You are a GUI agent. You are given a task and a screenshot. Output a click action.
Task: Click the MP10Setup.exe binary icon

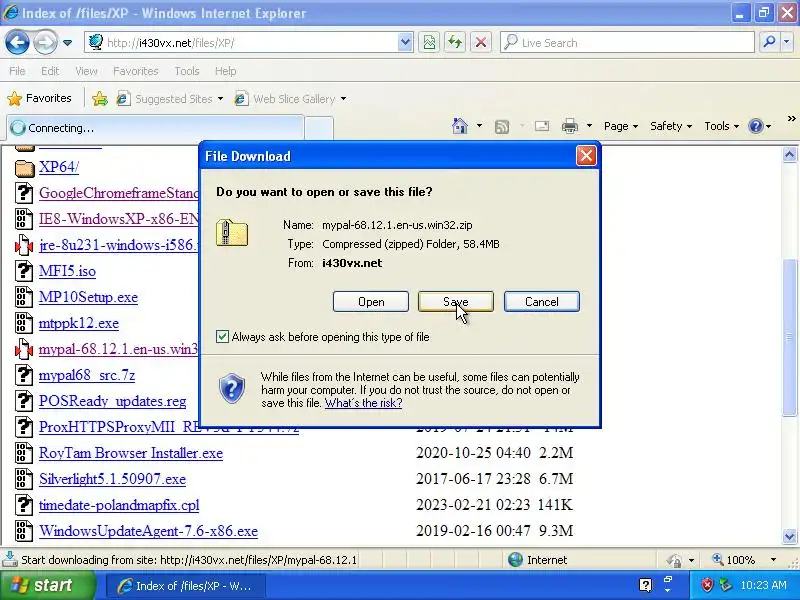click(x=23, y=297)
